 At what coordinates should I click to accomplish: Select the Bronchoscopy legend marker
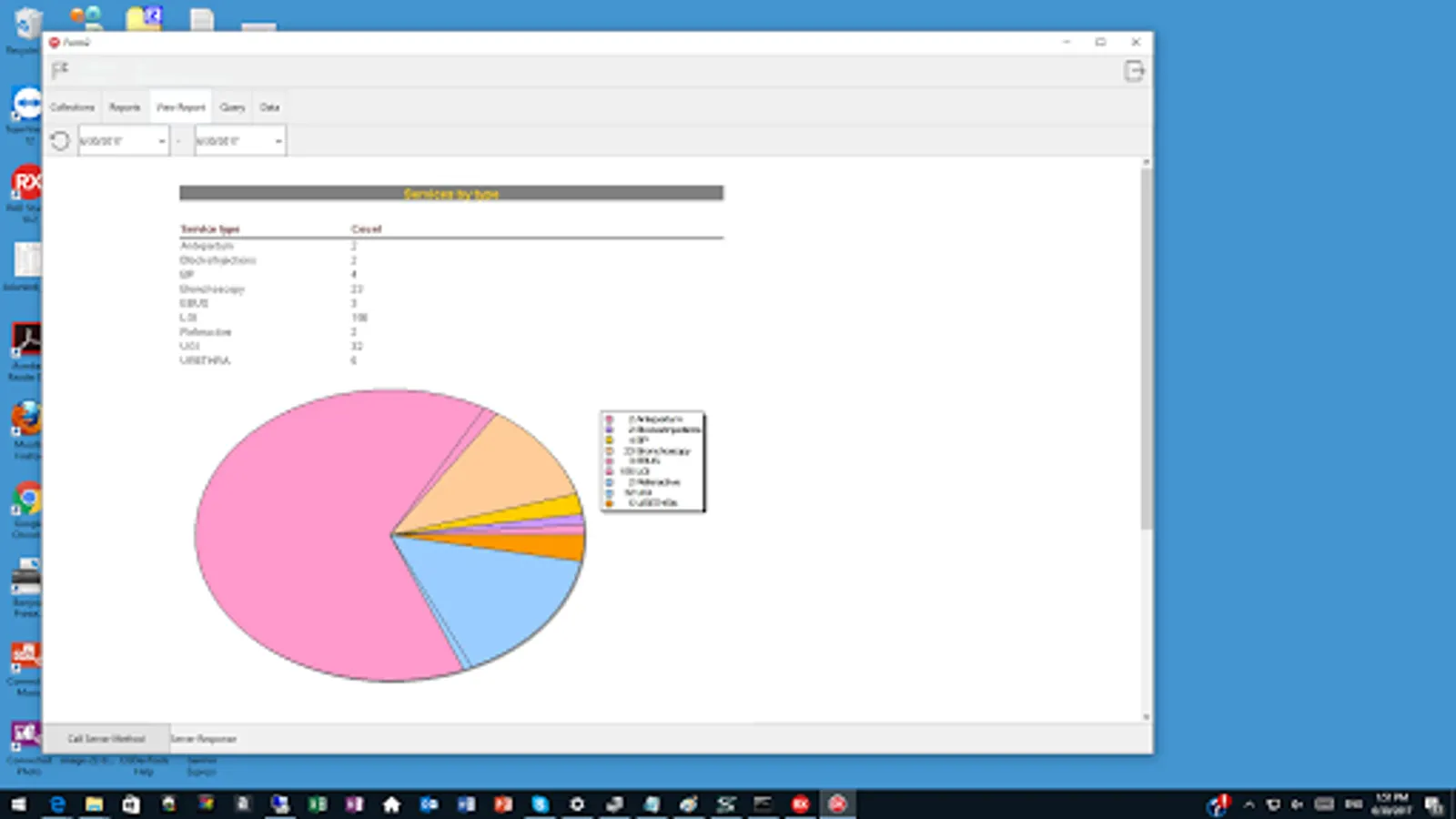(607, 450)
